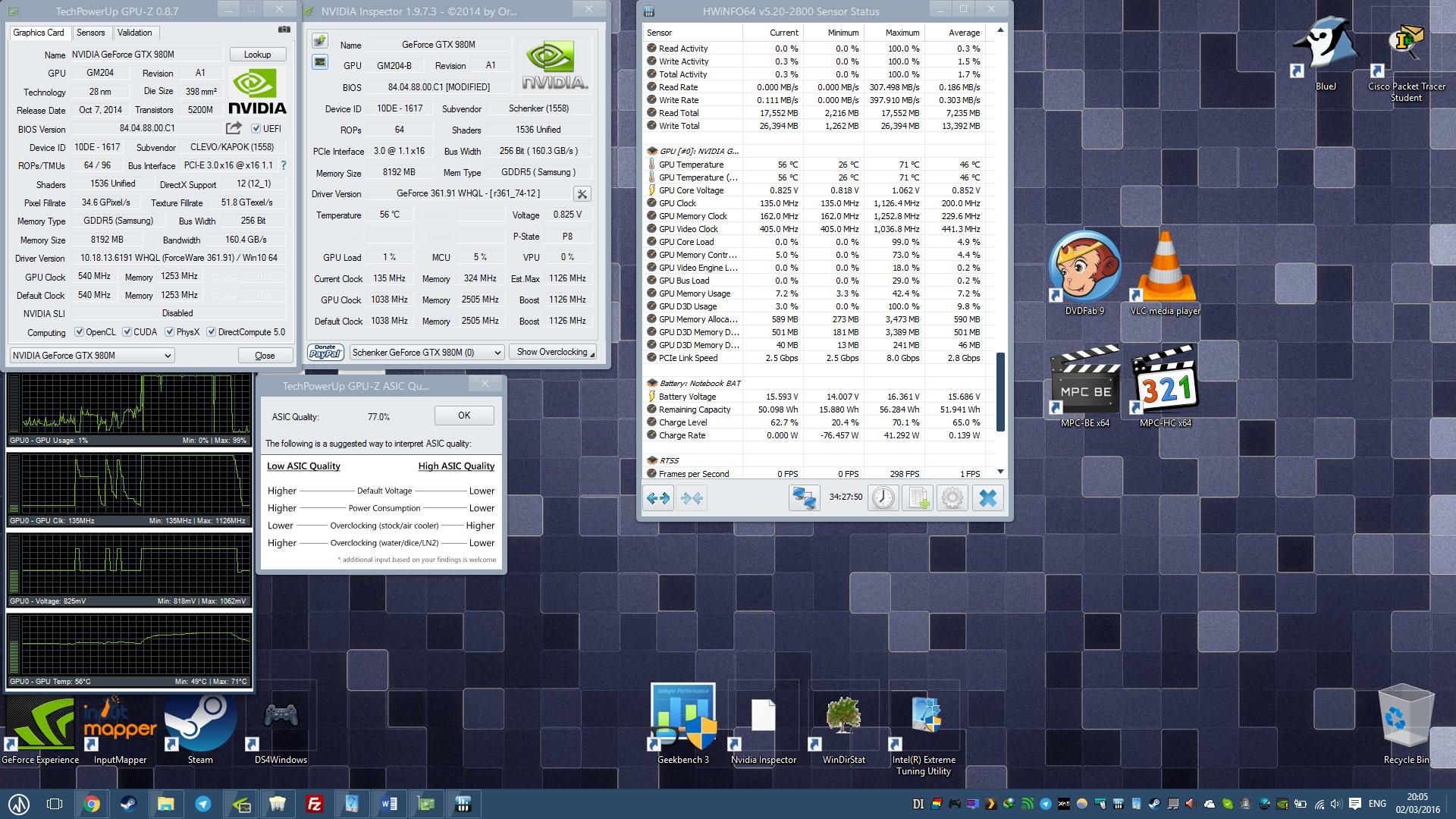The height and width of the screenshot is (819, 1456).
Task: Click the HWiNFO logging start sheet icon
Action: click(x=918, y=498)
